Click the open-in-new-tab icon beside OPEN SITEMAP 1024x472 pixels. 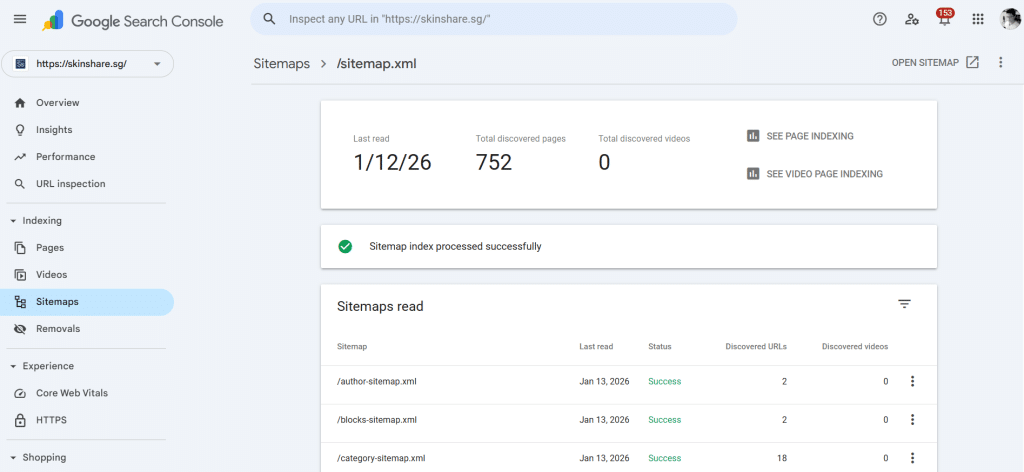972,63
